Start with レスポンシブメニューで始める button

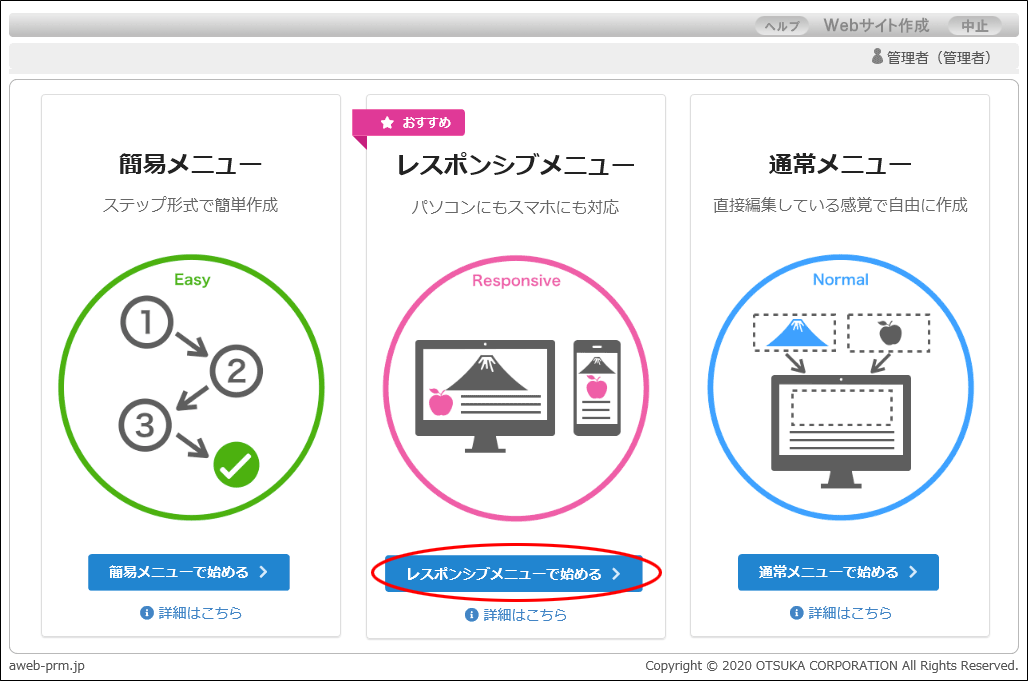[514, 574]
